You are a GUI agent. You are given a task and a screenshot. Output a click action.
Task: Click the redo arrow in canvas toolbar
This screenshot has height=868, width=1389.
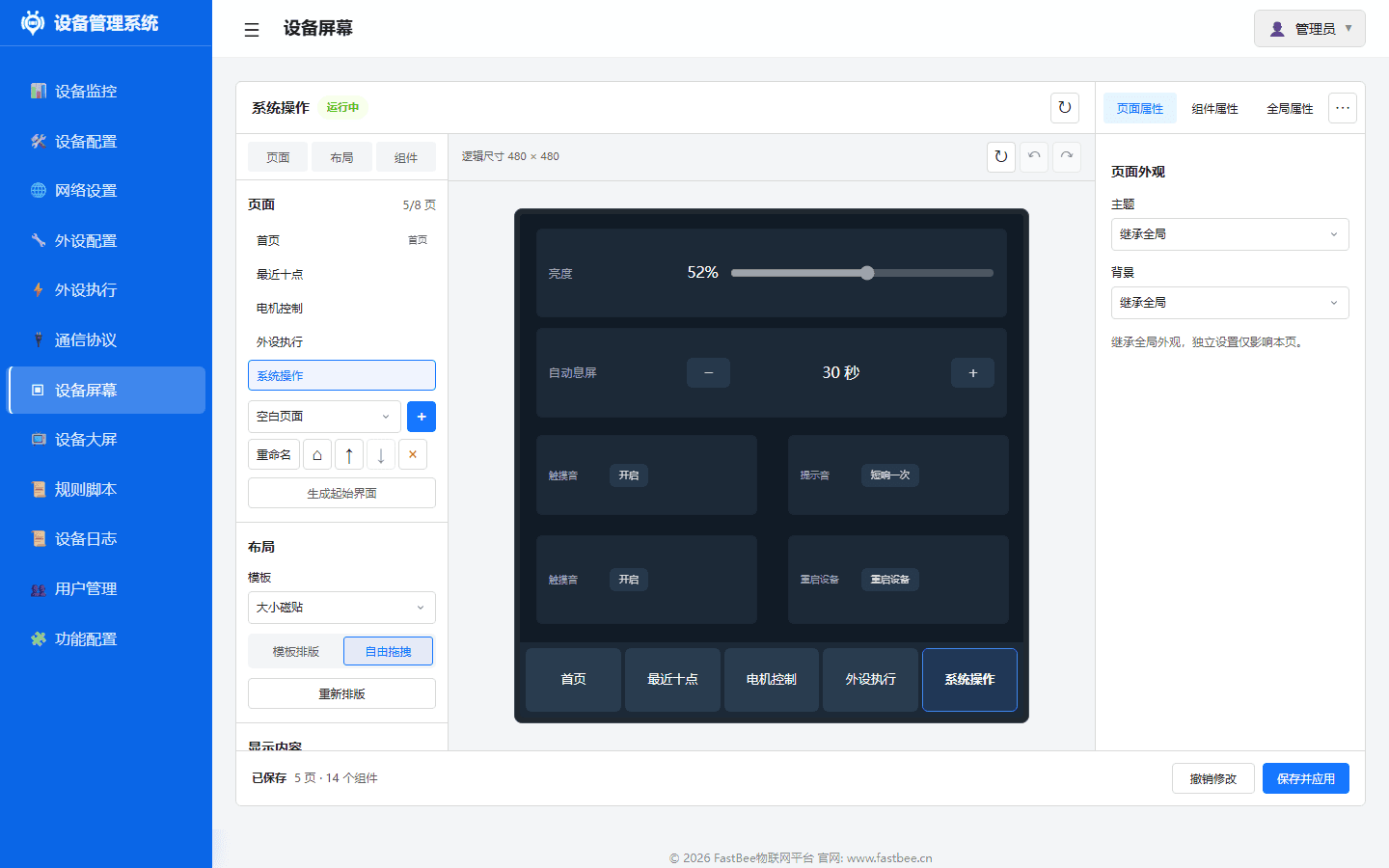click(x=1067, y=156)
